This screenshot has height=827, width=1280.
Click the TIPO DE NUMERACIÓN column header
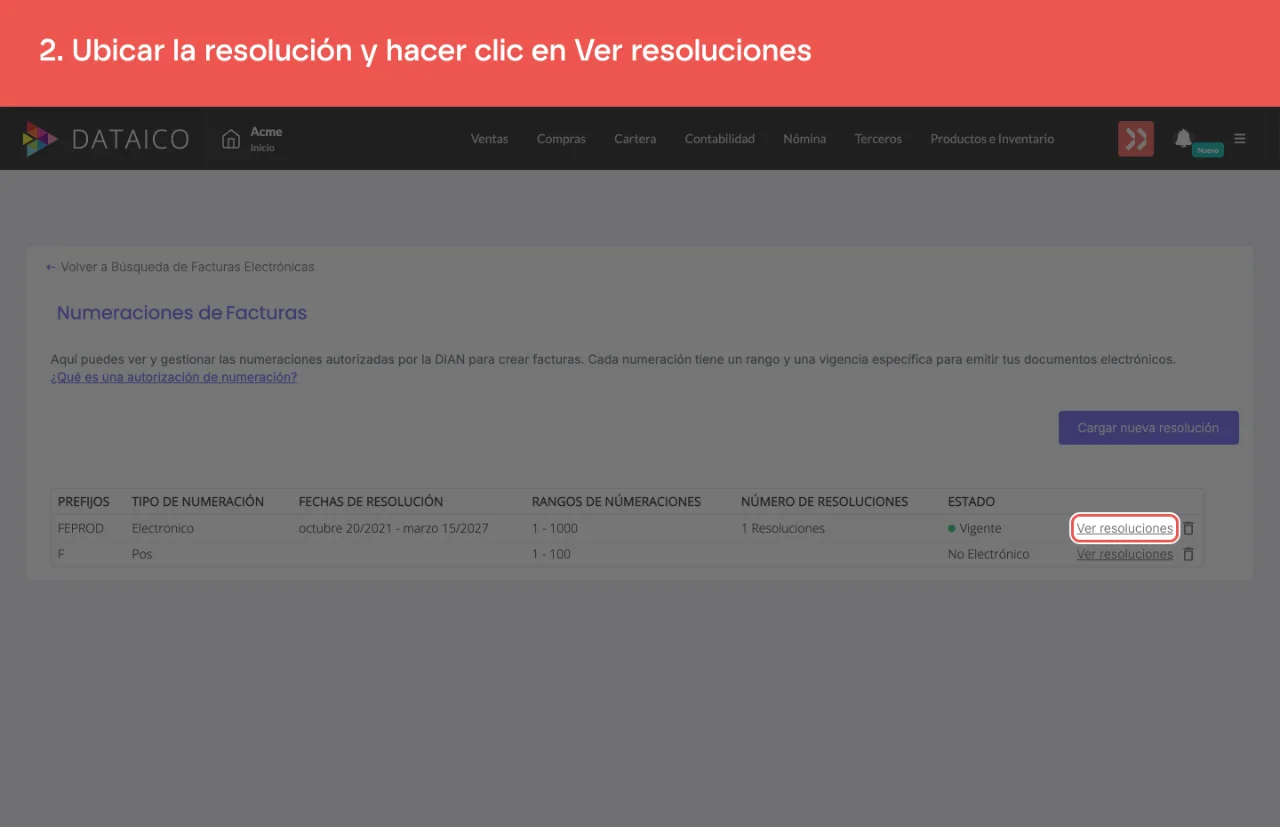pyautogui.click(x=198, y=501)
